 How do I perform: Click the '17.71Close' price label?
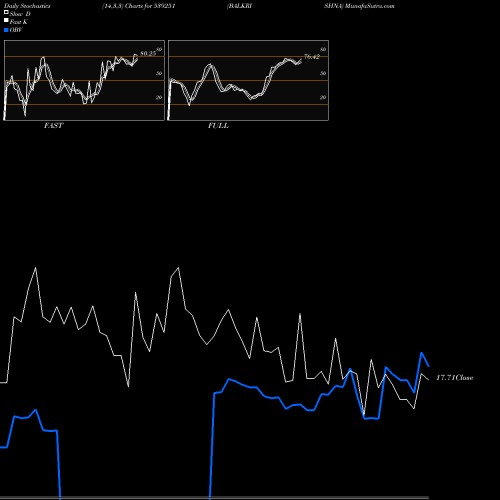coord(455,378)
